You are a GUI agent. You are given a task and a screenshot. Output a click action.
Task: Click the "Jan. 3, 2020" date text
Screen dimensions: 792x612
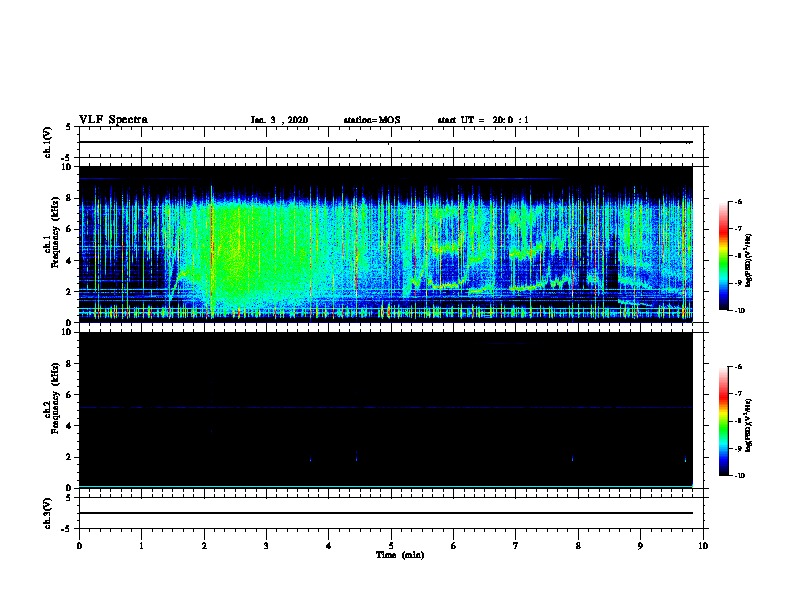(279, 120)
